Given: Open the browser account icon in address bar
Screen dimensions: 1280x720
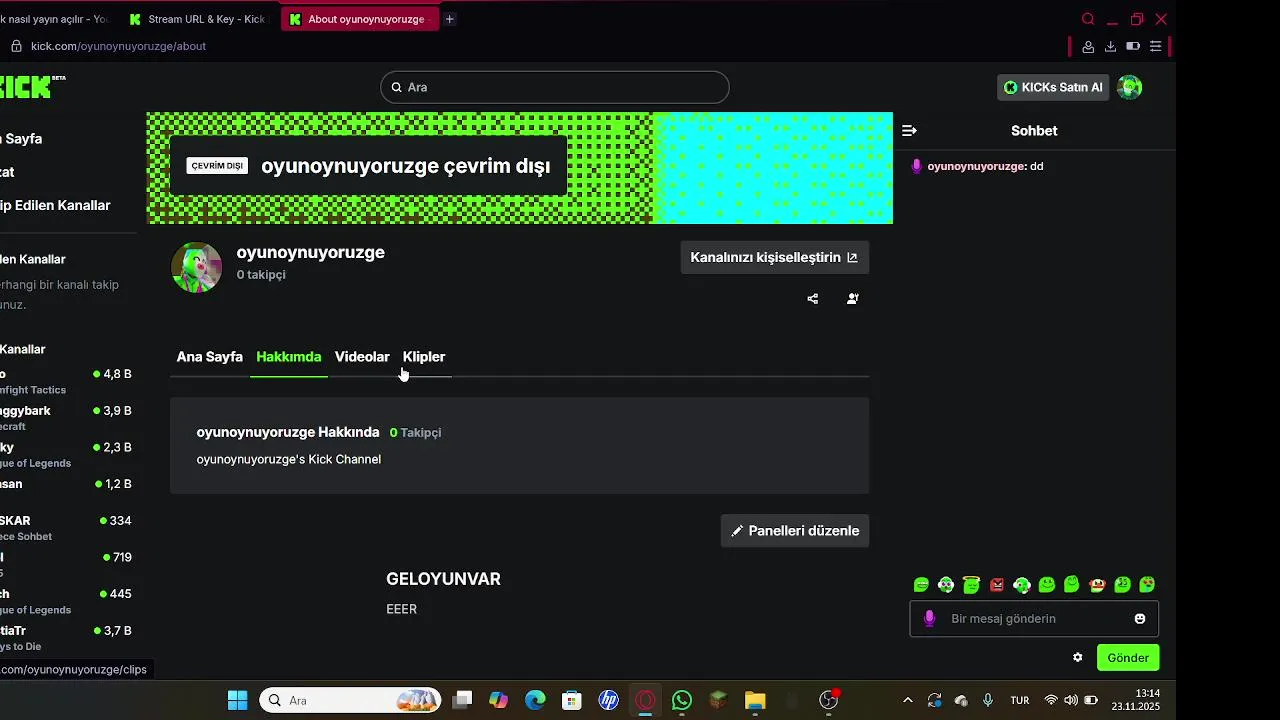Looking at the screenshot, I should pos(1088,47).
